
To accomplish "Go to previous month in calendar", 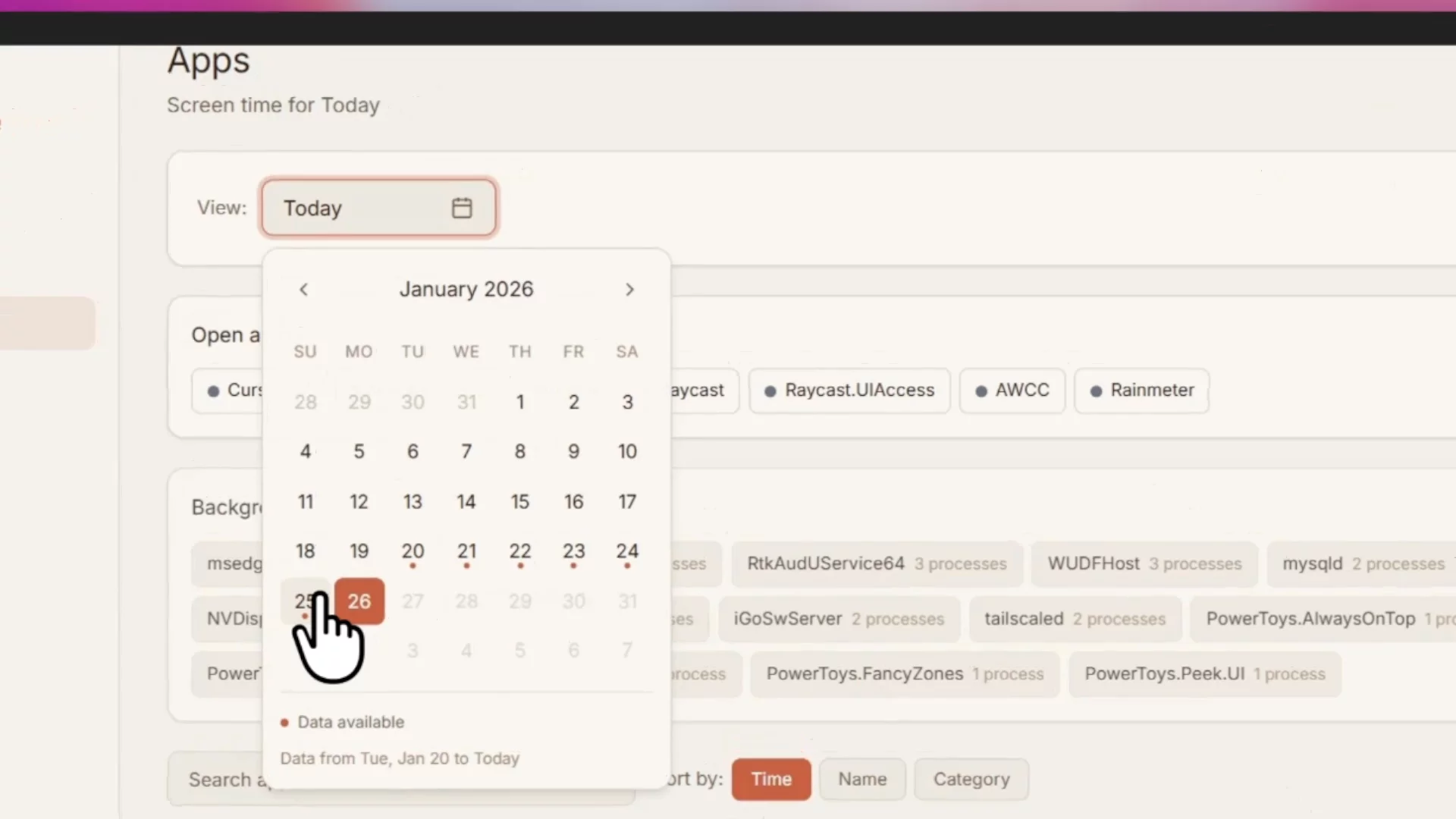I will [303, 290].
